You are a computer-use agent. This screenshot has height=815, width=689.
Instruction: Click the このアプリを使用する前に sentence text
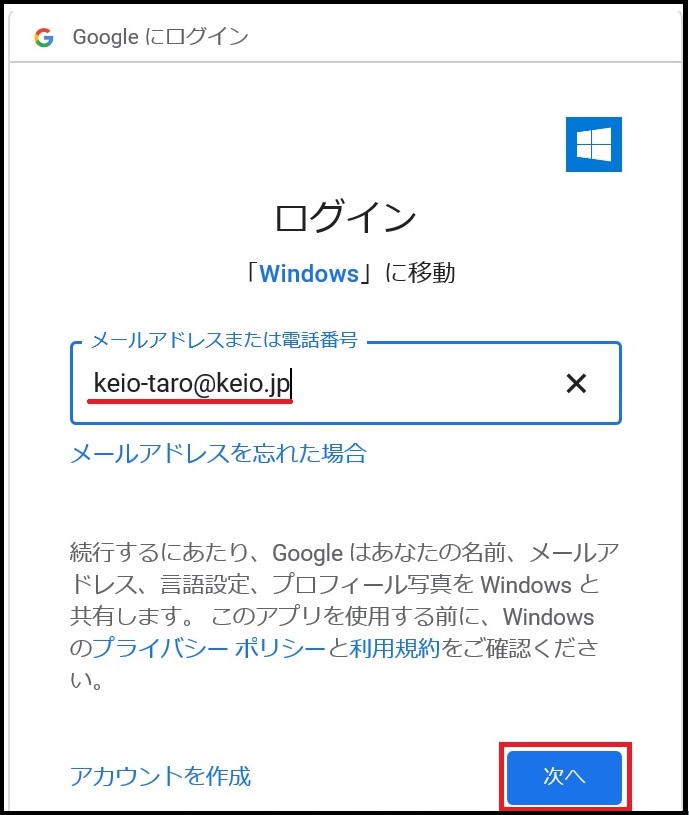[347, 617]
